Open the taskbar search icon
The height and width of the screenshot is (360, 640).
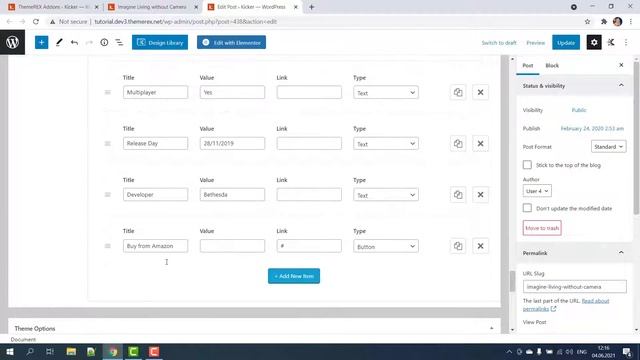coord(30,351)
